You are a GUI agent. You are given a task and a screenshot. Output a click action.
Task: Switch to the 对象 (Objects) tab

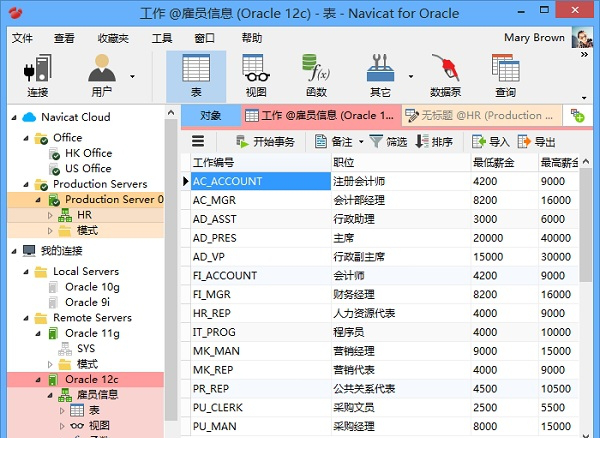pos(211,115)
